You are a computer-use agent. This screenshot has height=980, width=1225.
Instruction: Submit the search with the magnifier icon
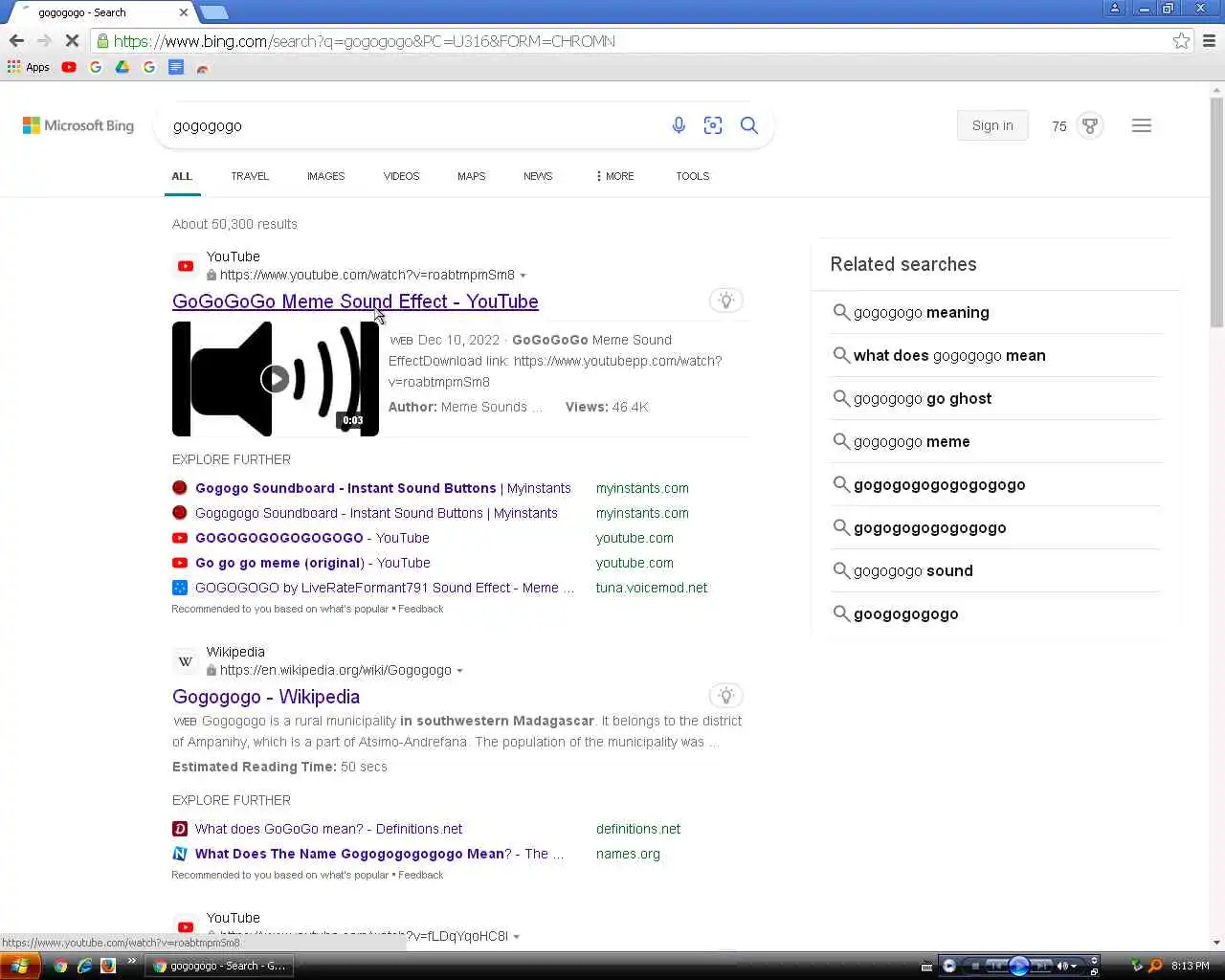749,125
